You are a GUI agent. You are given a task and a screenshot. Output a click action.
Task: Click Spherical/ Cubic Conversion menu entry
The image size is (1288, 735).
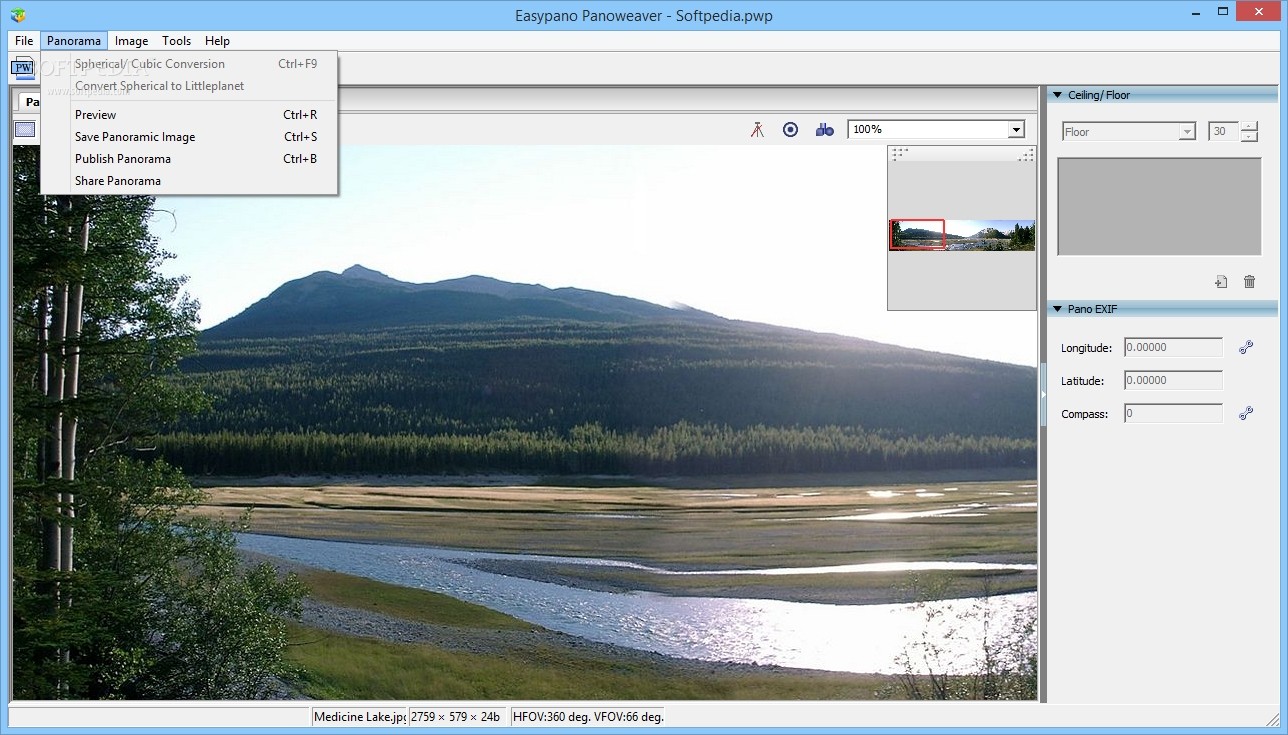tap(189, 64)
